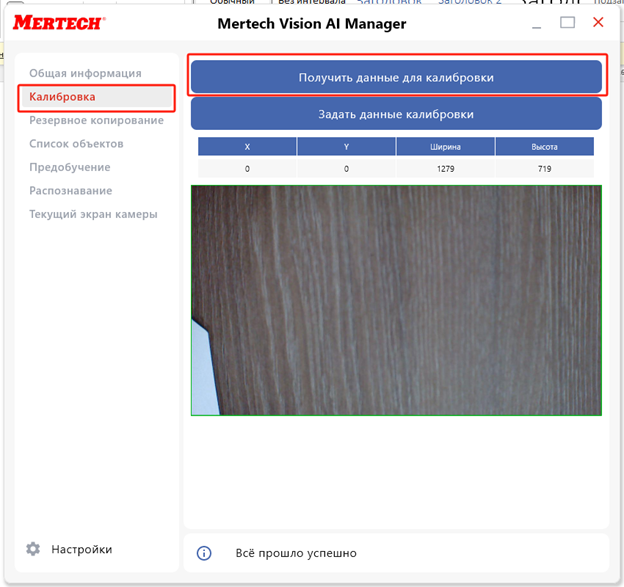624x587 pixels.
Task: Show Текущий экран камеры
Action: (x=93, y=214)
